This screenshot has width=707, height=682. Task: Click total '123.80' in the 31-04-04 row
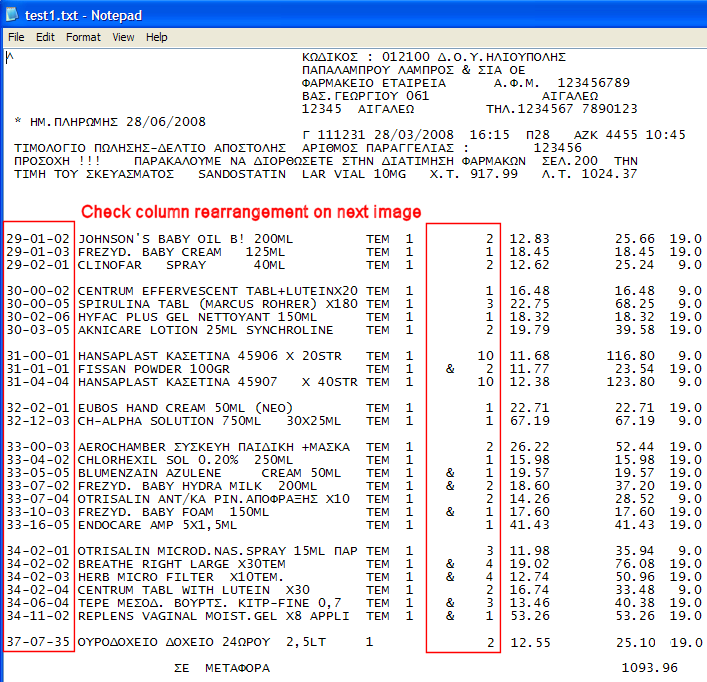point(630,382)
